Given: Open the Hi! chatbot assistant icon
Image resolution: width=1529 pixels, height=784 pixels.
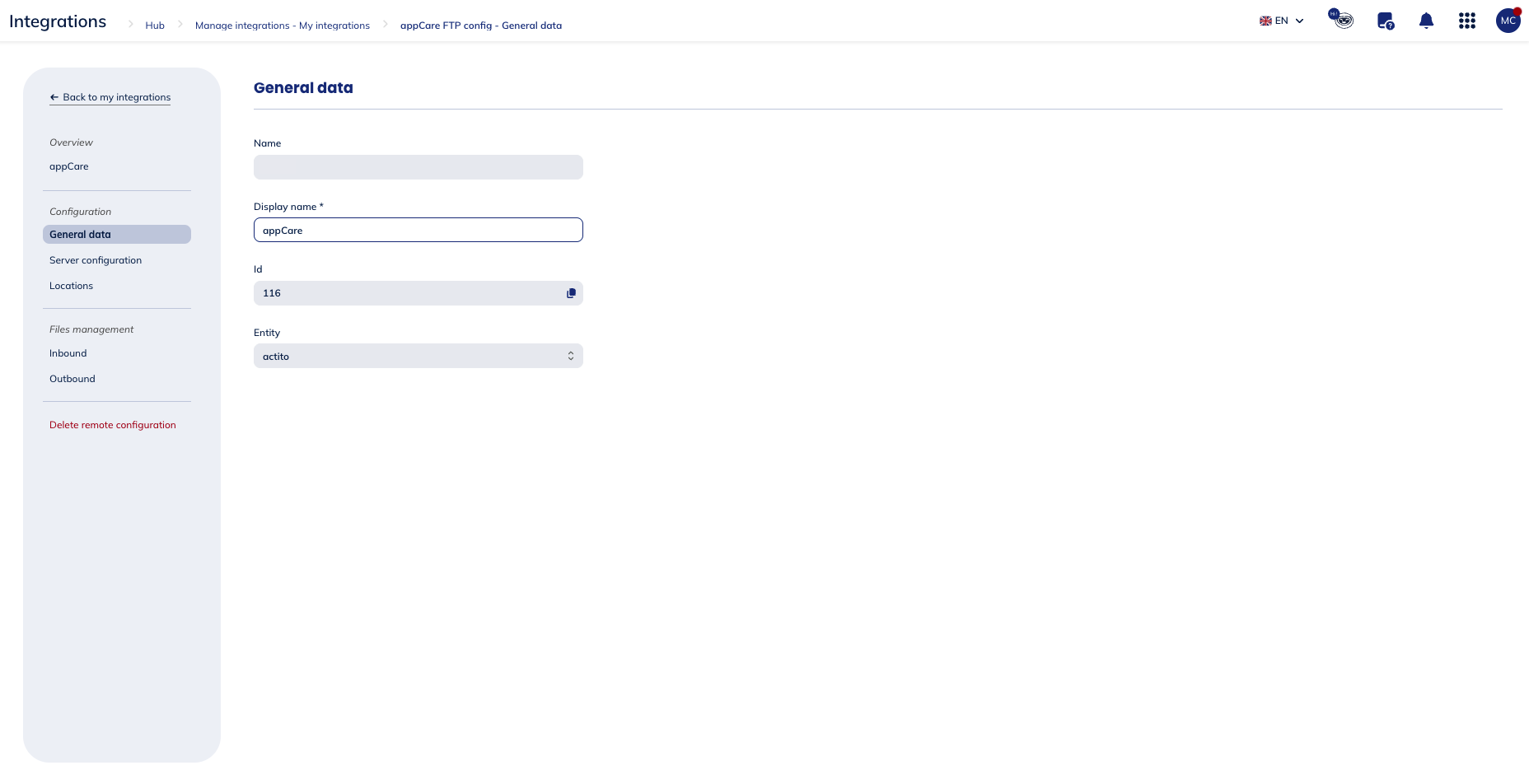Looking at the screenshot, I should point(1342,20).
